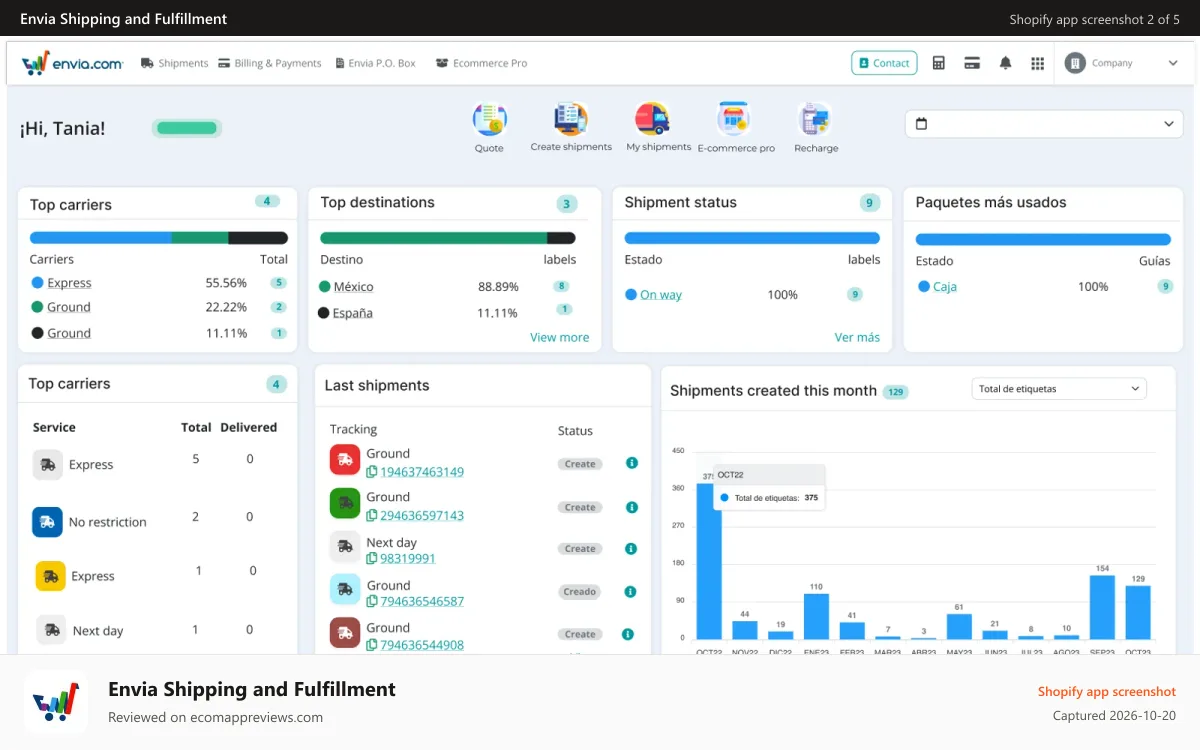Click the 129 shipments count badge
The width and height of the screenshot is (1200, 750).
coord(896,392)
